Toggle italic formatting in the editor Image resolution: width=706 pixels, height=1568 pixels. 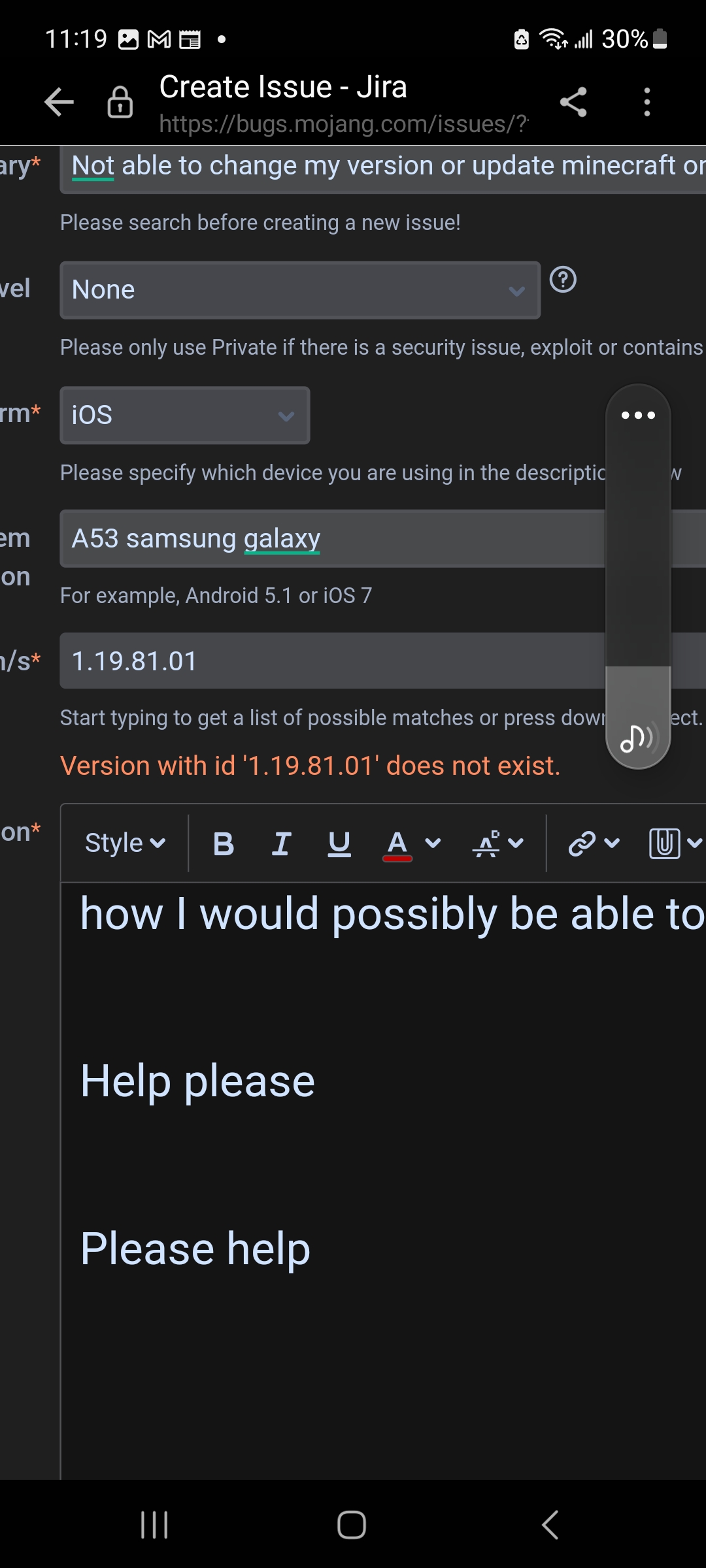281,843
